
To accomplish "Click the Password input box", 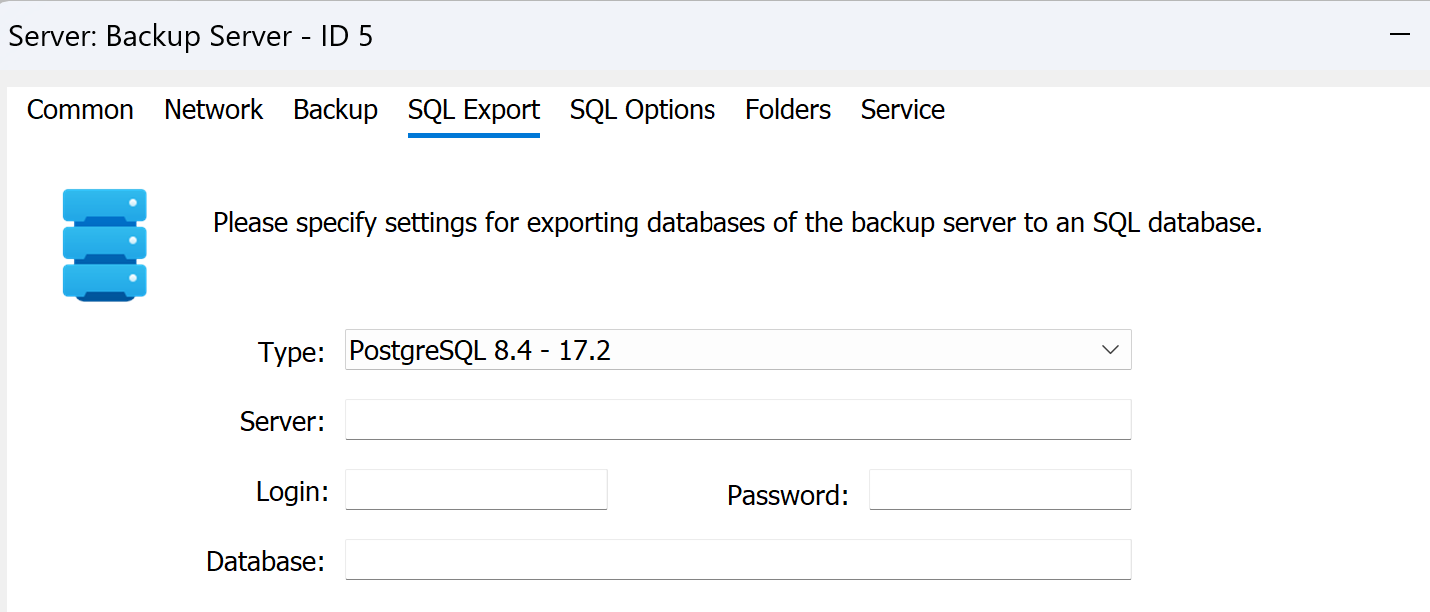I will pyautogui.click(x=999, y=490).
